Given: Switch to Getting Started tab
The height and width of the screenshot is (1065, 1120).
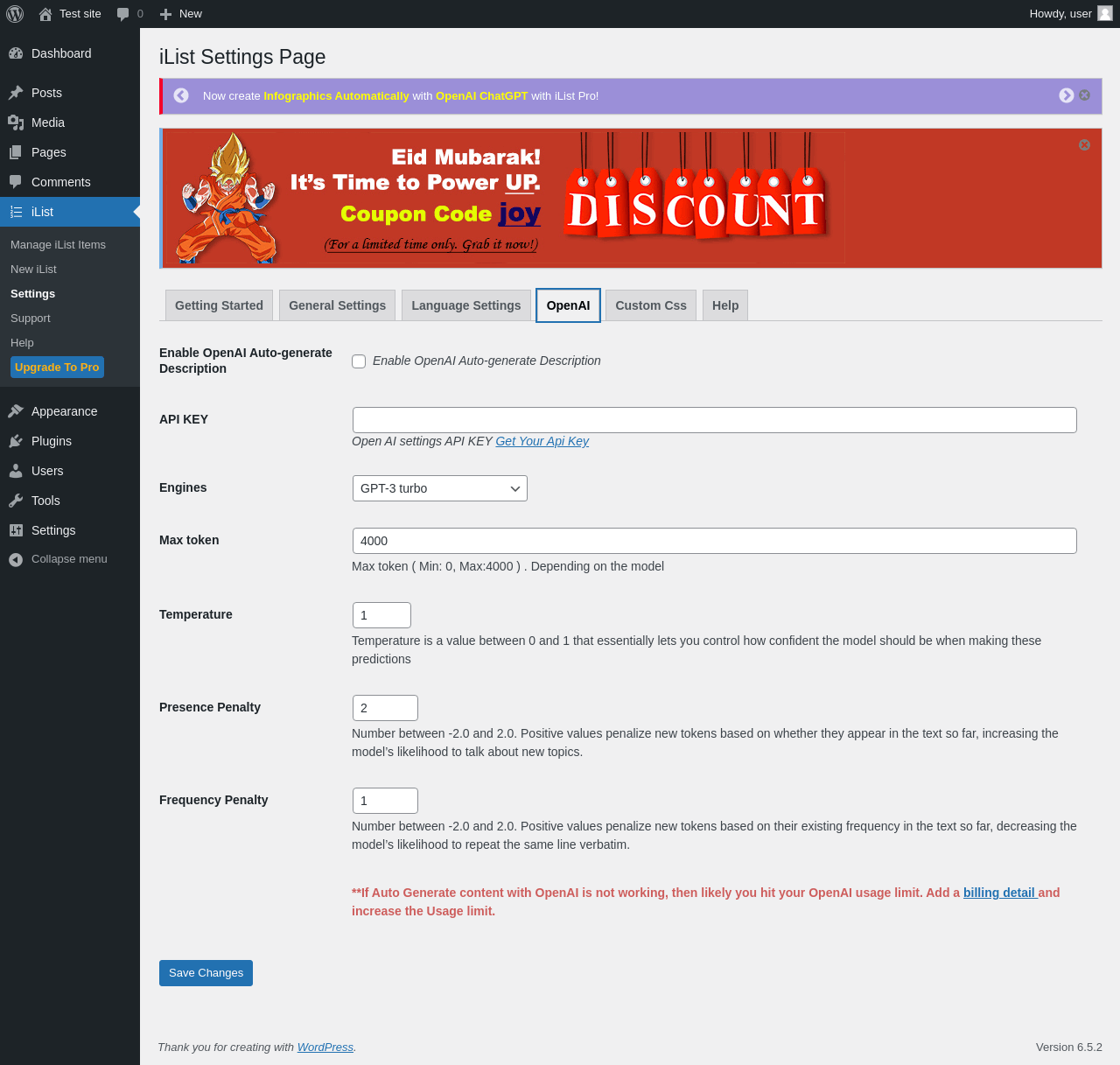Looking at the screenshot, I should tap(219, 305).
